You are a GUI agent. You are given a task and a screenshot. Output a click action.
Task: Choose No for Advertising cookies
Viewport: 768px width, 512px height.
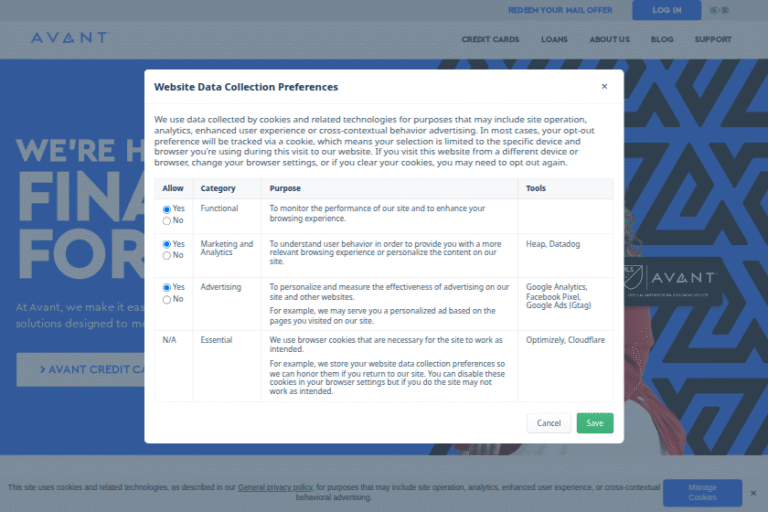167,299
